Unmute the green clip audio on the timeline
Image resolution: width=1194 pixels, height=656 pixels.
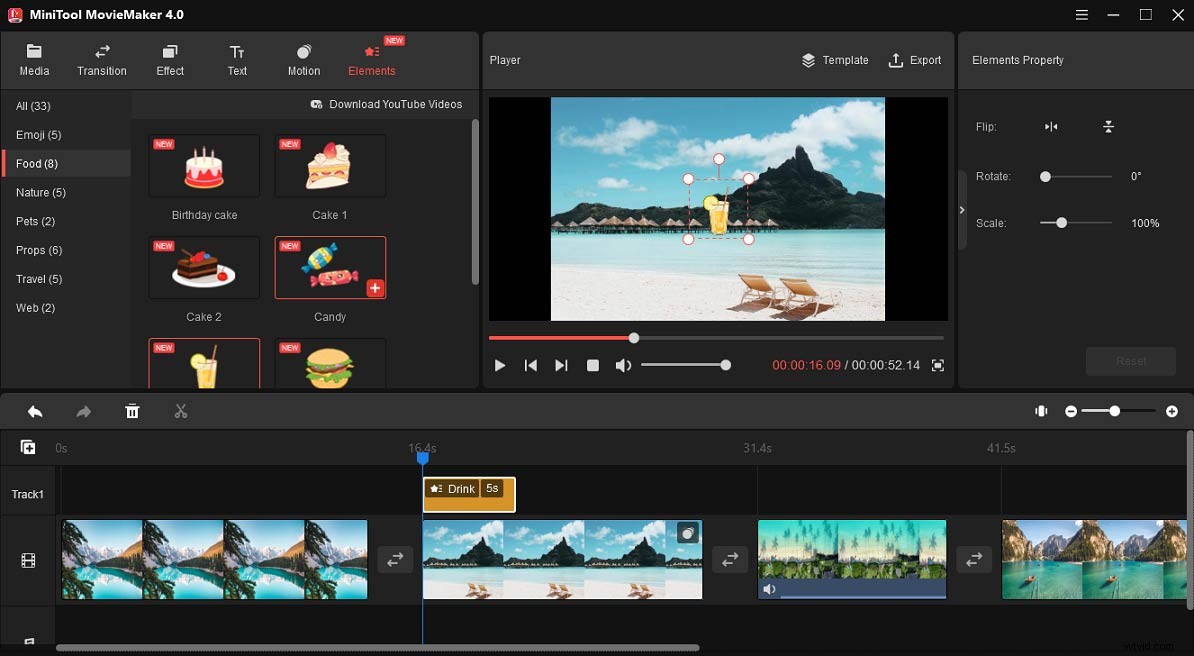[769, 589]
